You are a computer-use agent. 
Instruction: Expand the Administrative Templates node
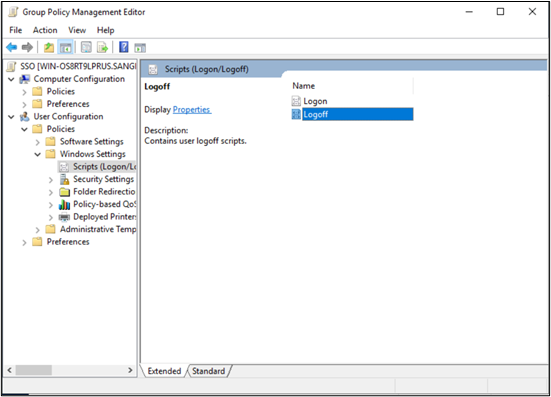point(38,230)
